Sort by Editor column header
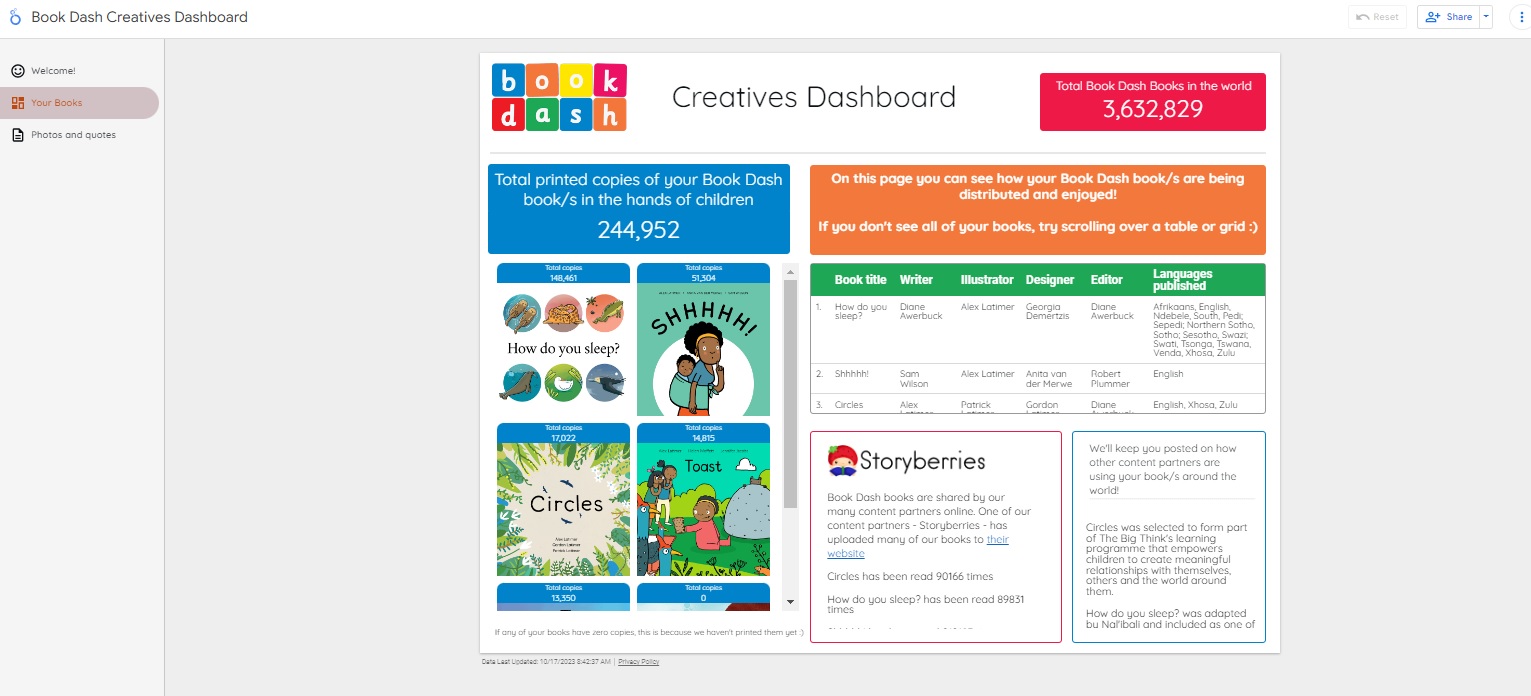This screenshot has height=696, width=1531. [1107, 280]
